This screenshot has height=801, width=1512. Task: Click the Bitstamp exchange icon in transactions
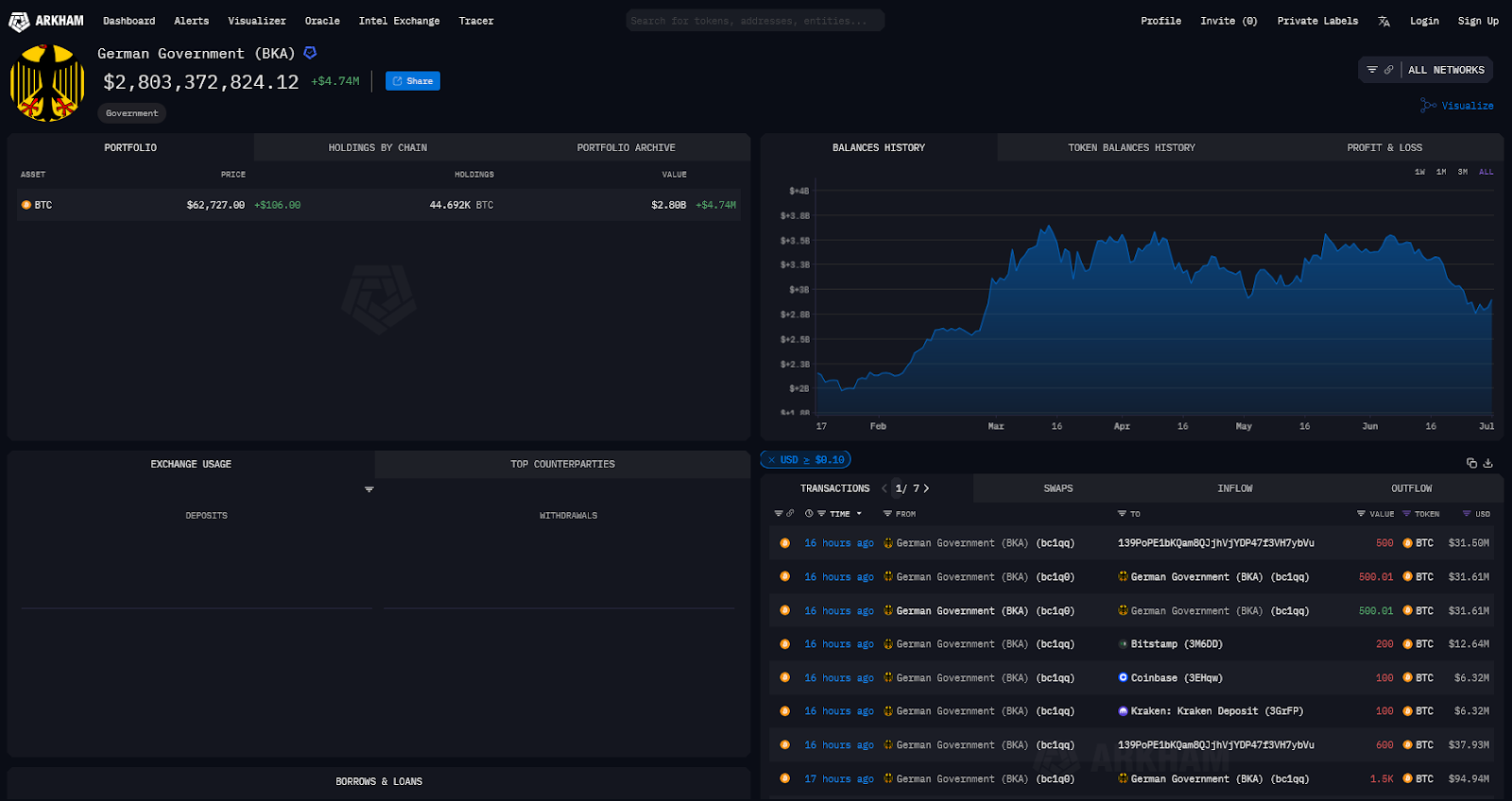(x=1123, y=644)
